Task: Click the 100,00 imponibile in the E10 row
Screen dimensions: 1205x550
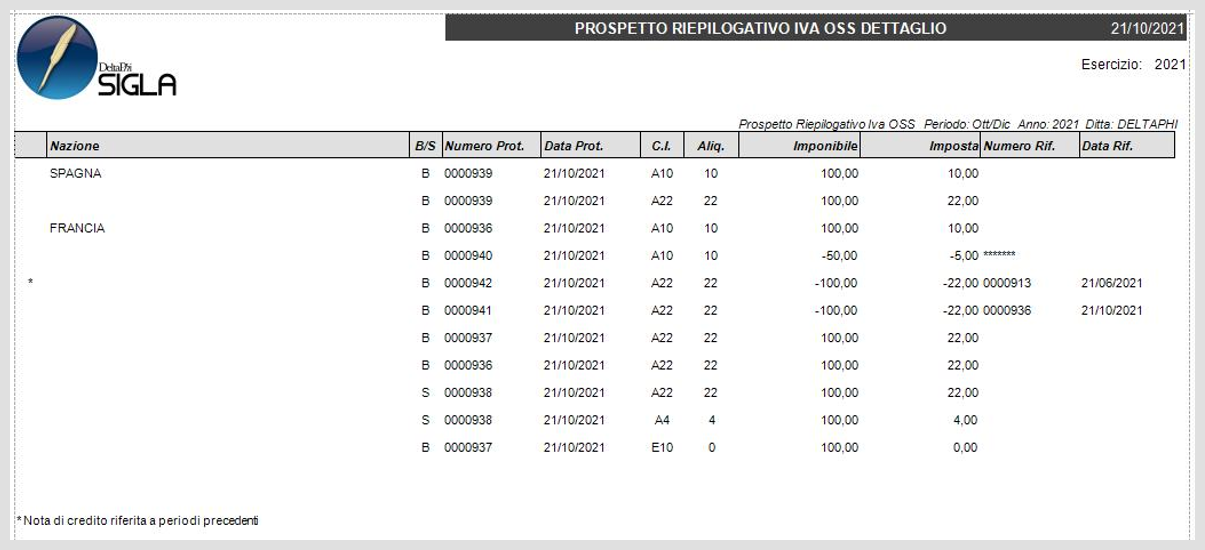Action: 840,448
